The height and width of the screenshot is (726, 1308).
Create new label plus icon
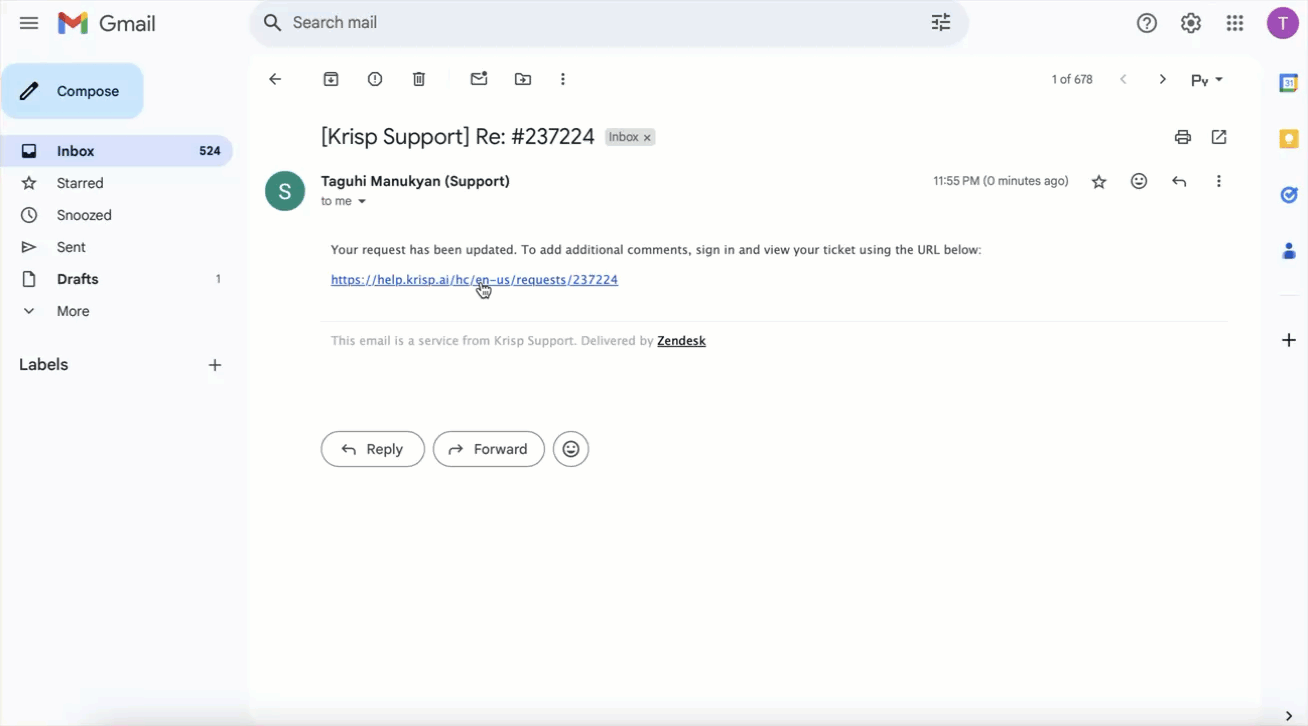click(x=215, y=365)
